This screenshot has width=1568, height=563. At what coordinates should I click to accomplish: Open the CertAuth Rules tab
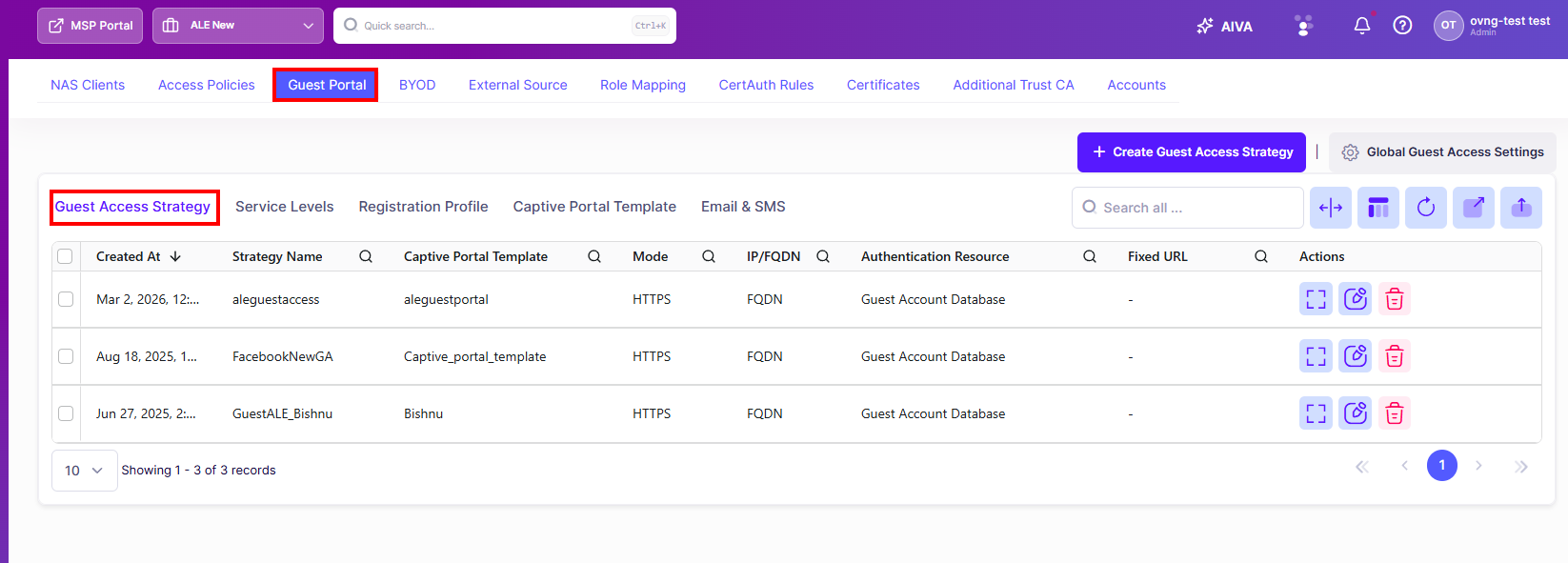(766, 85)
